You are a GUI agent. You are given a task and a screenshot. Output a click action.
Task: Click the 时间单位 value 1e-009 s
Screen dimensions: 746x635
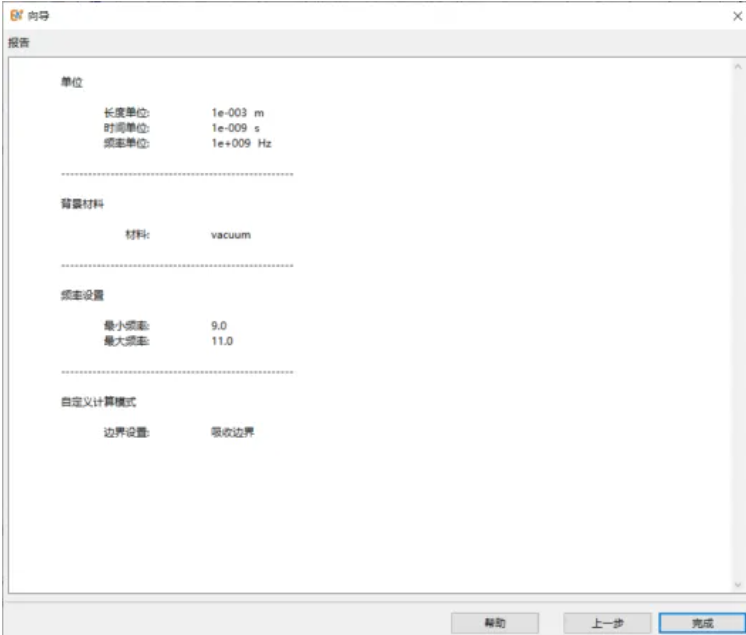(235, 128)
